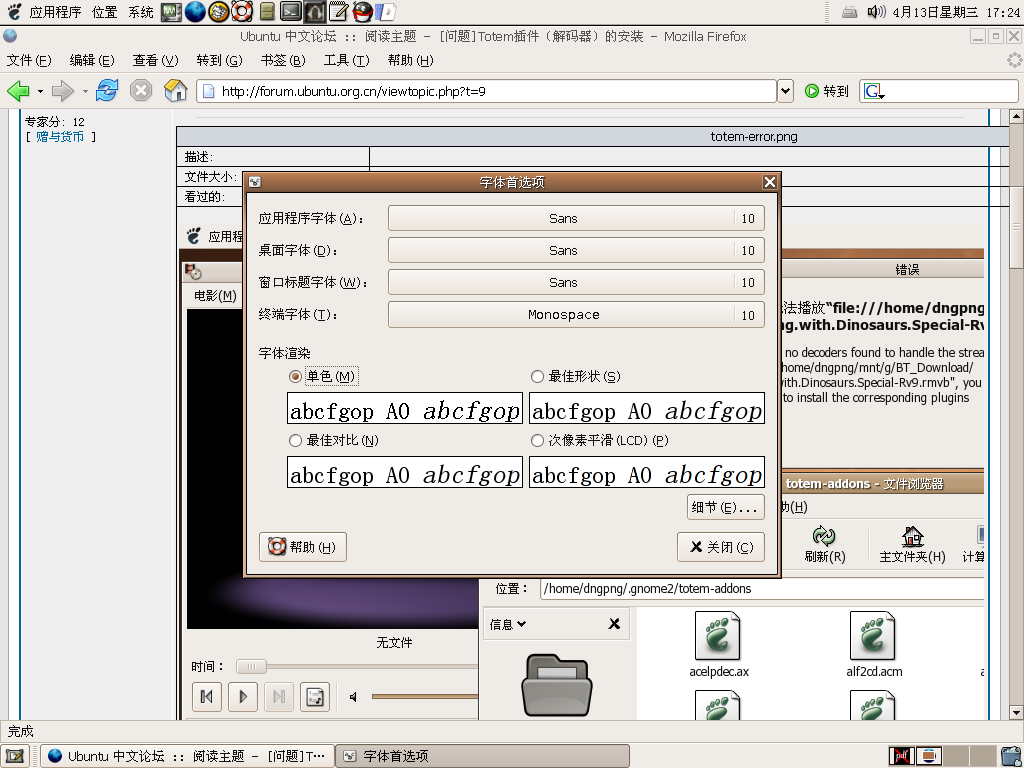The image size is (1024, 768).
Task: Open the GNOME foot main menu icon
Action: pyautogui.click(x=14, y=12)
